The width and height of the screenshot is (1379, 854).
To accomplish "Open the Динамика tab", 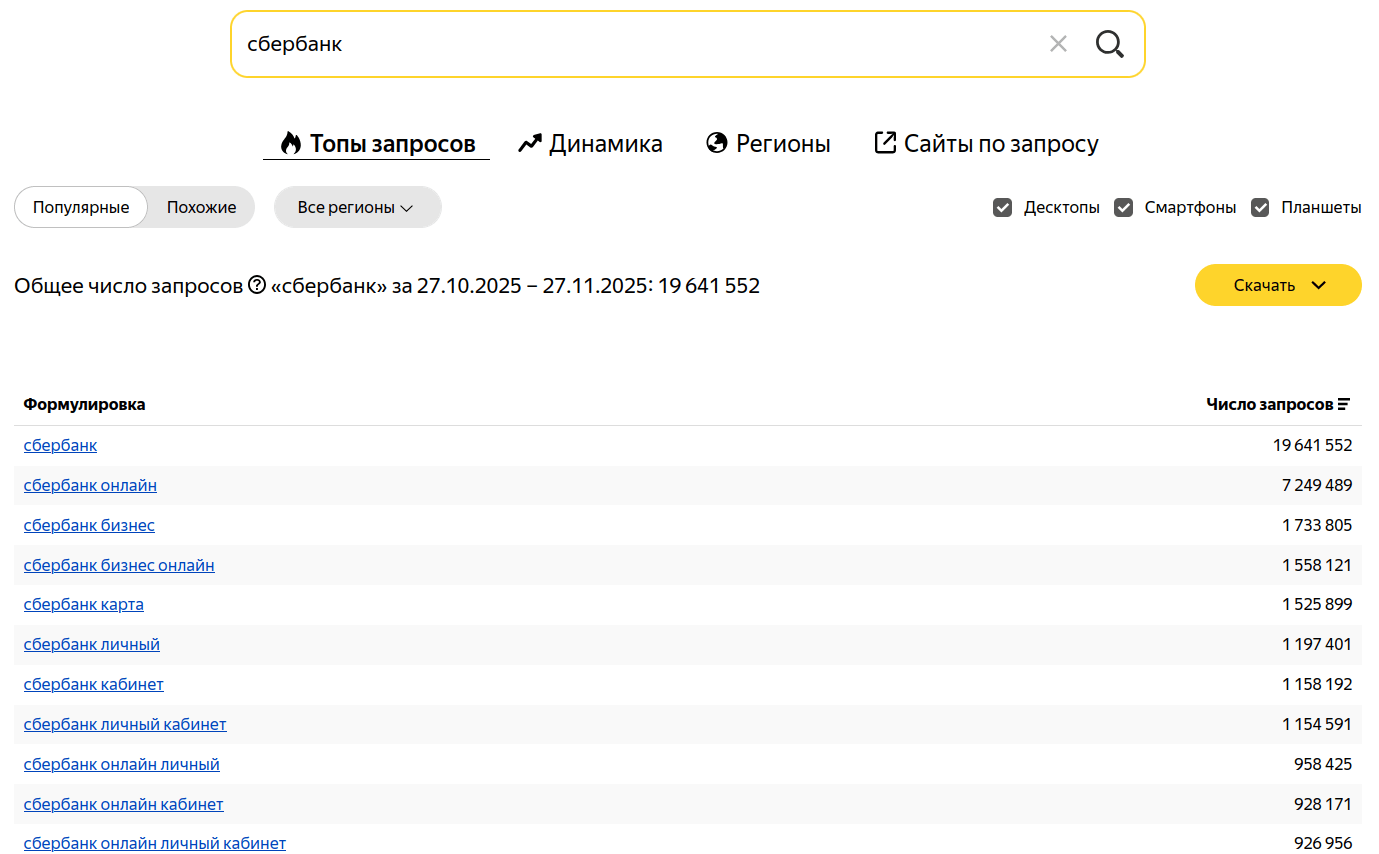I will [605, 143].
